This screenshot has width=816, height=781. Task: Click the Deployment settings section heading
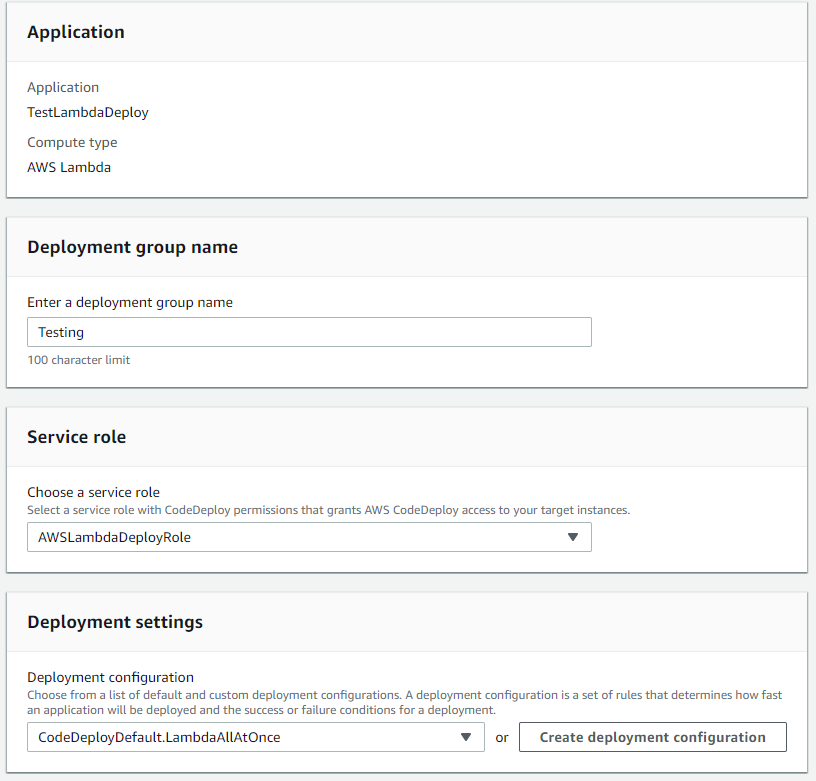(115, 622)
